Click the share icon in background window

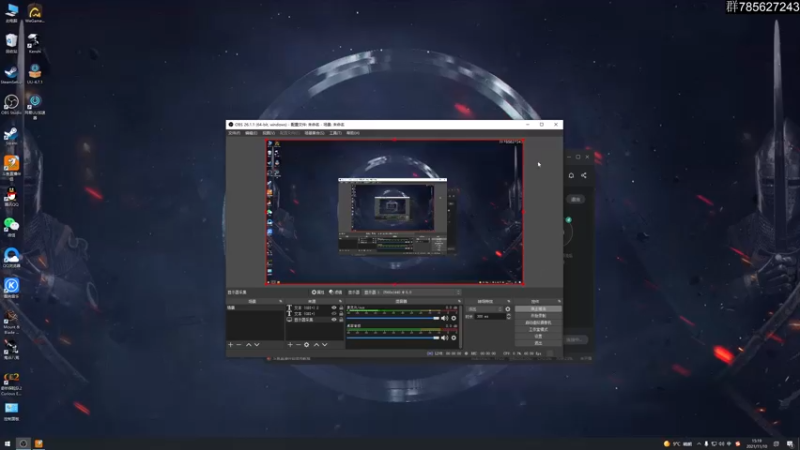[x=584, y=176]
